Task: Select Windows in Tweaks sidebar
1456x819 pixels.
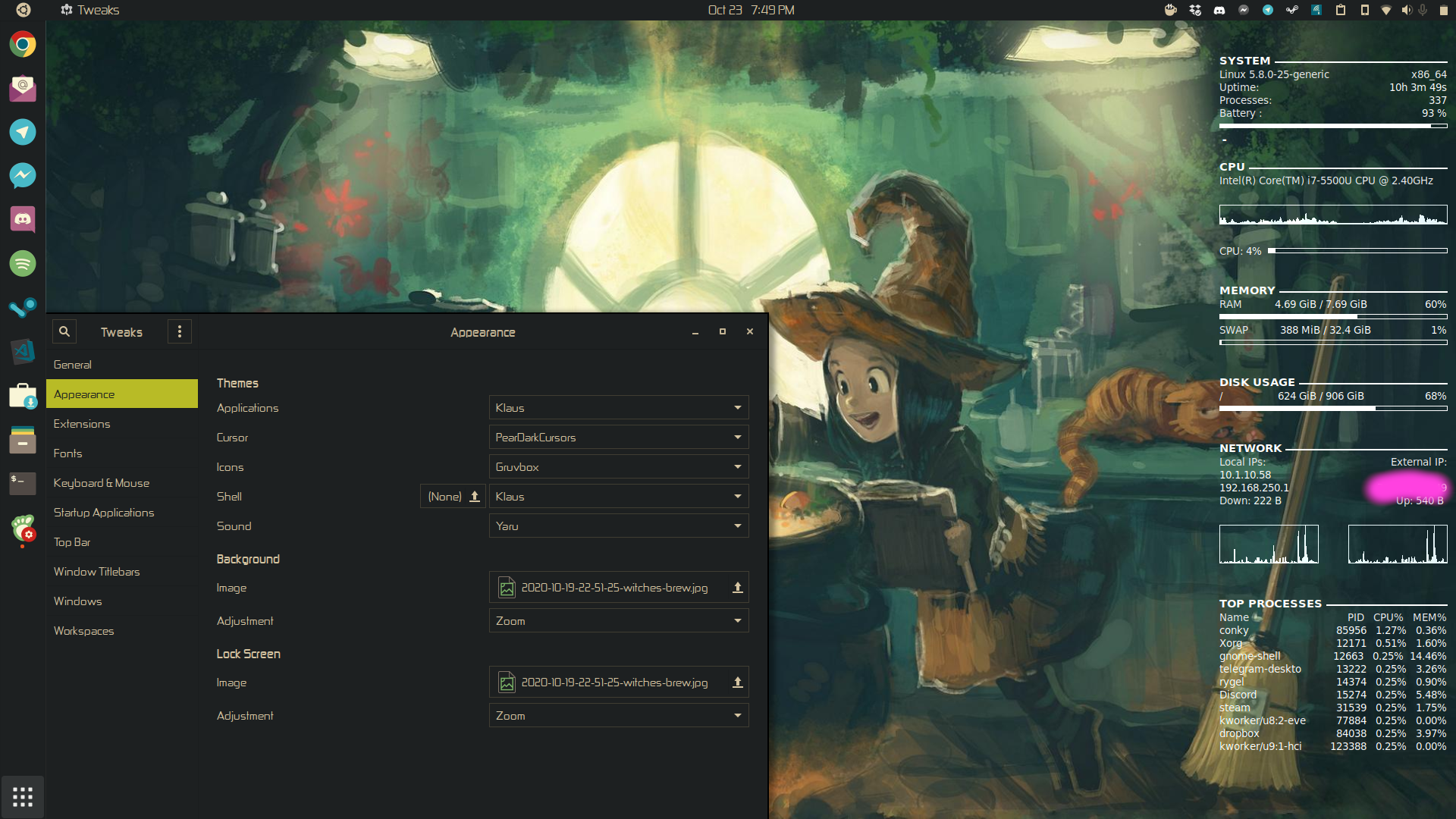Action: pos(122,601)
